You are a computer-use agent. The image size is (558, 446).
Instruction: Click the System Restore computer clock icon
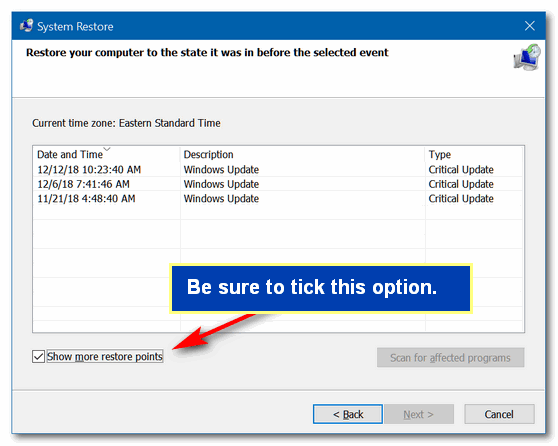(x=527, y=57)
